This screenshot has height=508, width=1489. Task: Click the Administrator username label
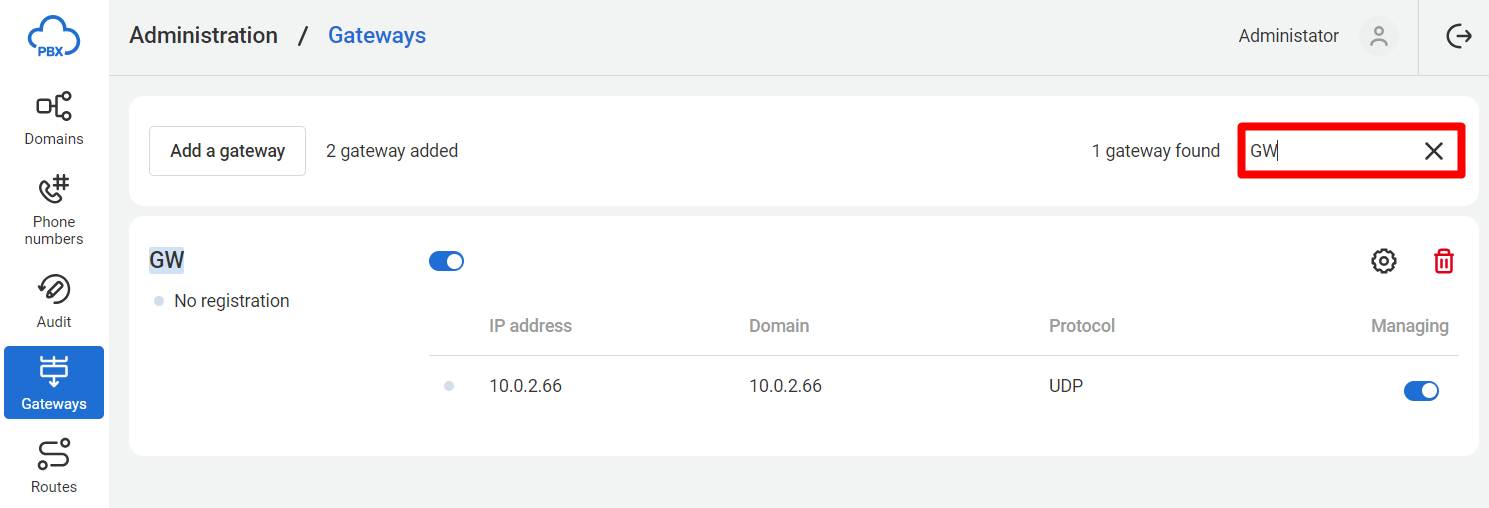click(x=1288, y=36)
